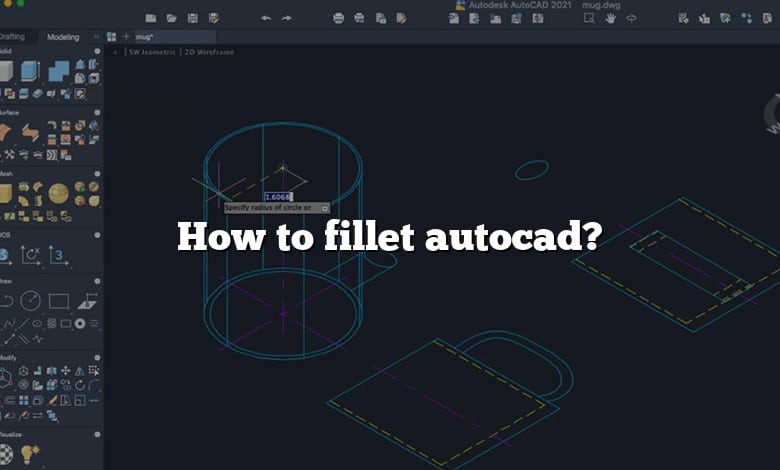Image resolution: width=780 pixels, height=470 pixels.
Task: Click the light bulb icon in Visualize
Action: point(30,454)
